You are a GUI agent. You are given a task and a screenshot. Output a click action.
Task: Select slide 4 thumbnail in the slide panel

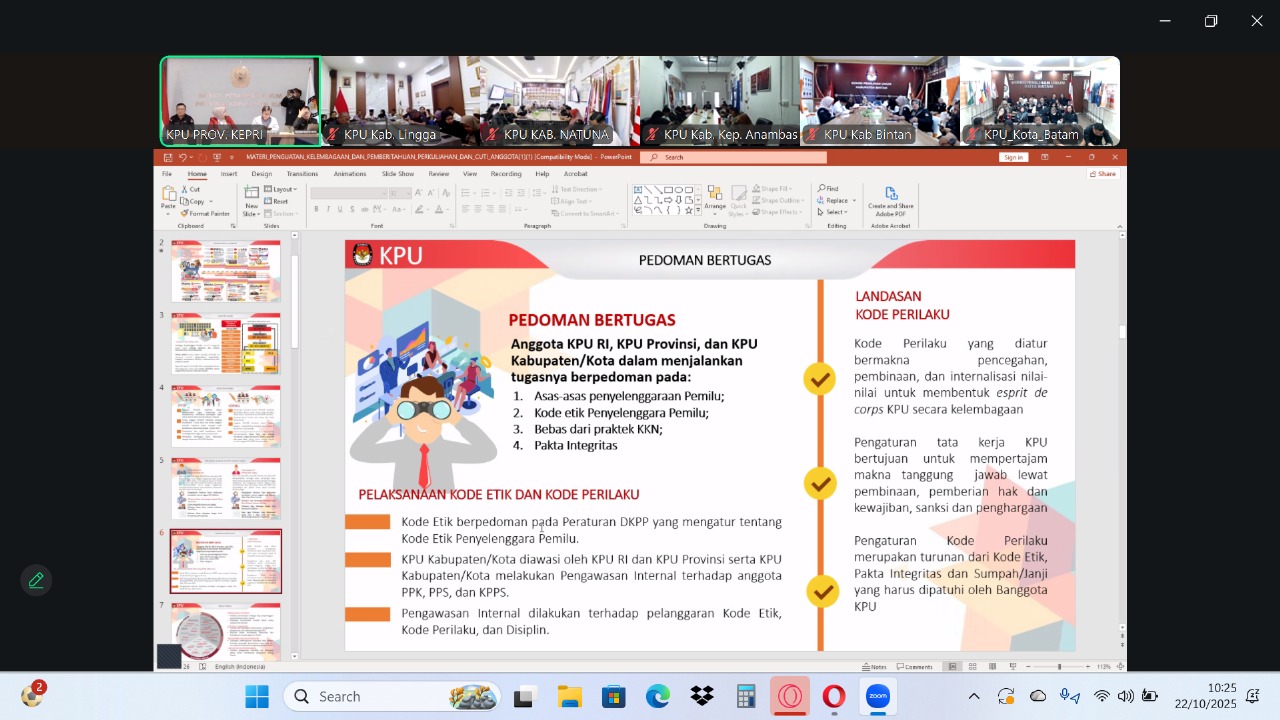226,416
